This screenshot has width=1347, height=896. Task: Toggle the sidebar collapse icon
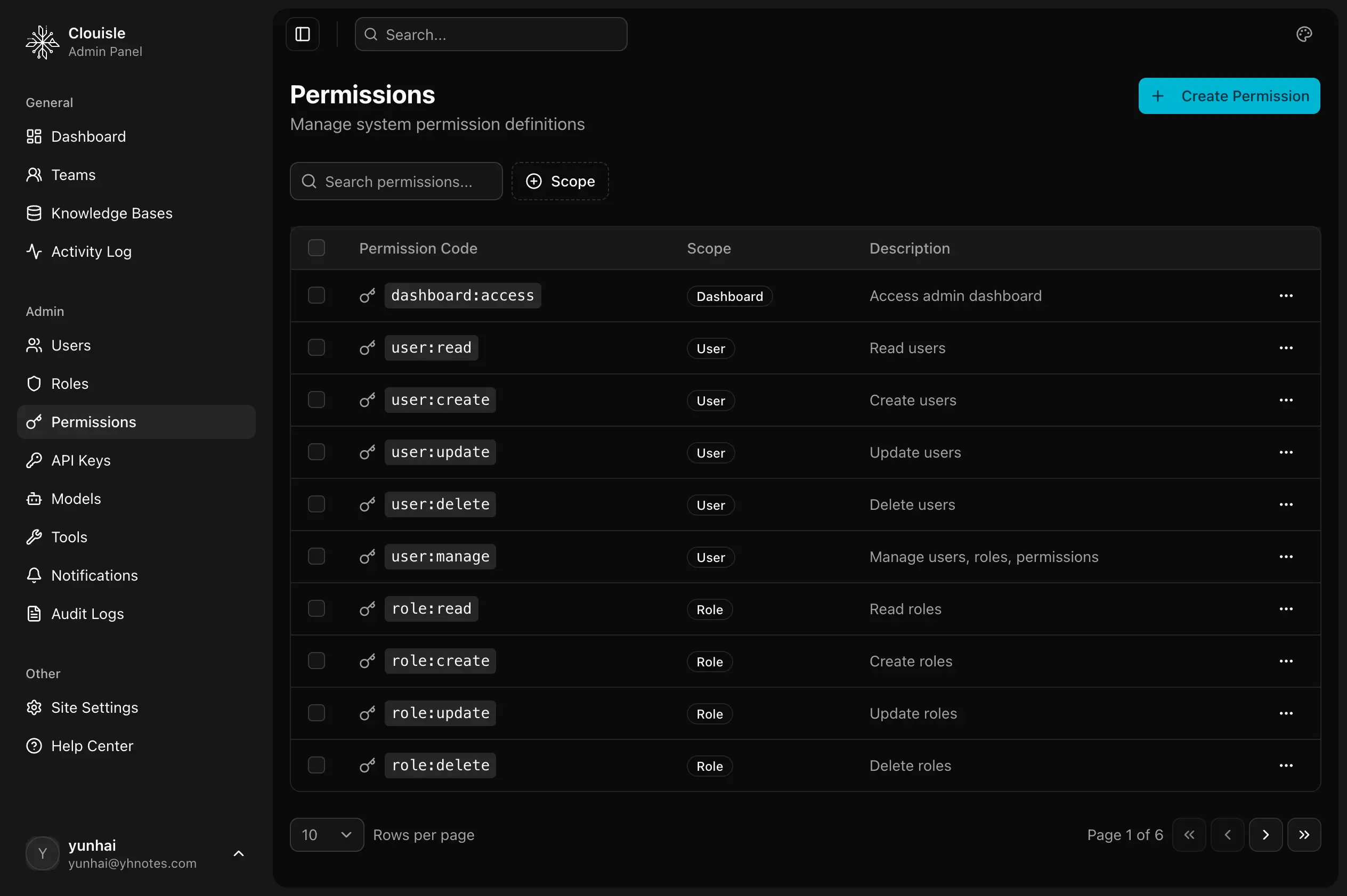click(302, 34)
